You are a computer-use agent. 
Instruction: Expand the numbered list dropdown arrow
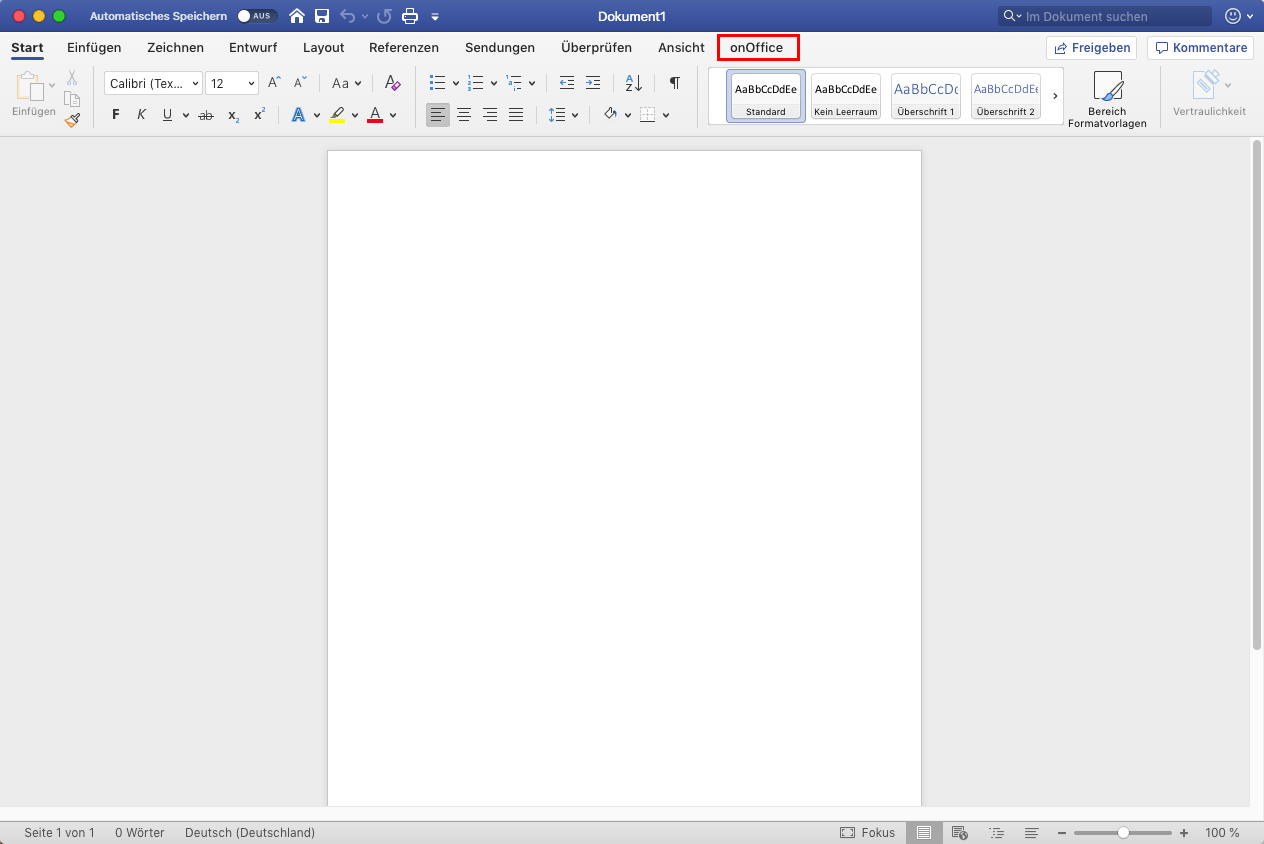(494, 83)
